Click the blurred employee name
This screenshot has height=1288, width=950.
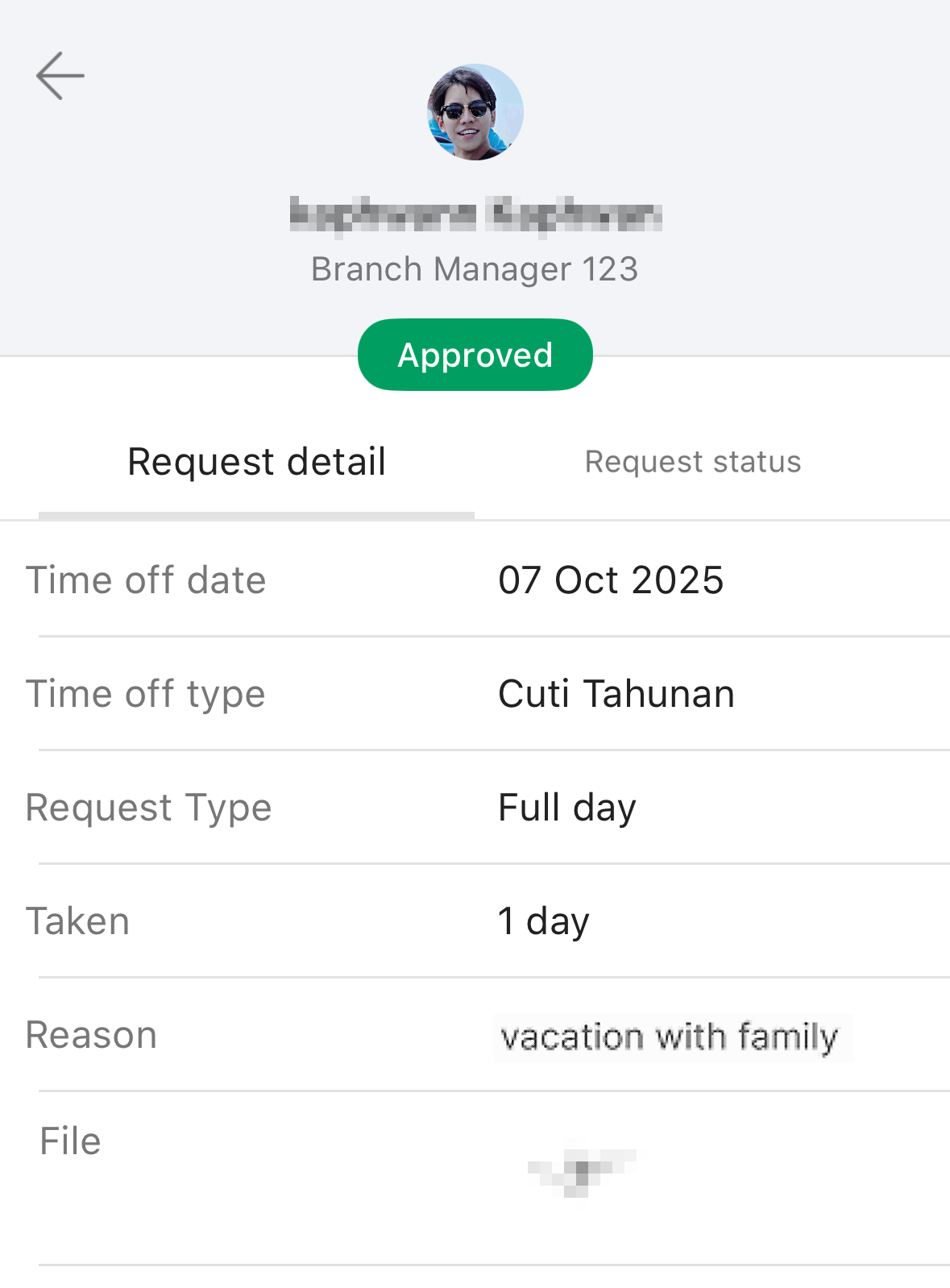tap(475, 215)
